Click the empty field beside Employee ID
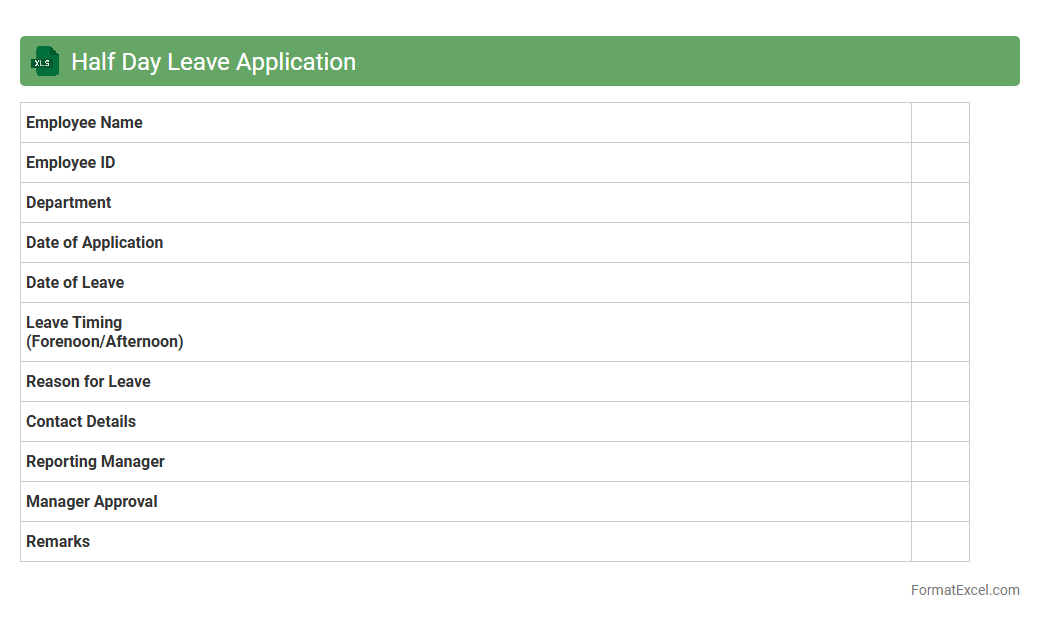Screen dimensions: 1040x619 coord(940,163)
